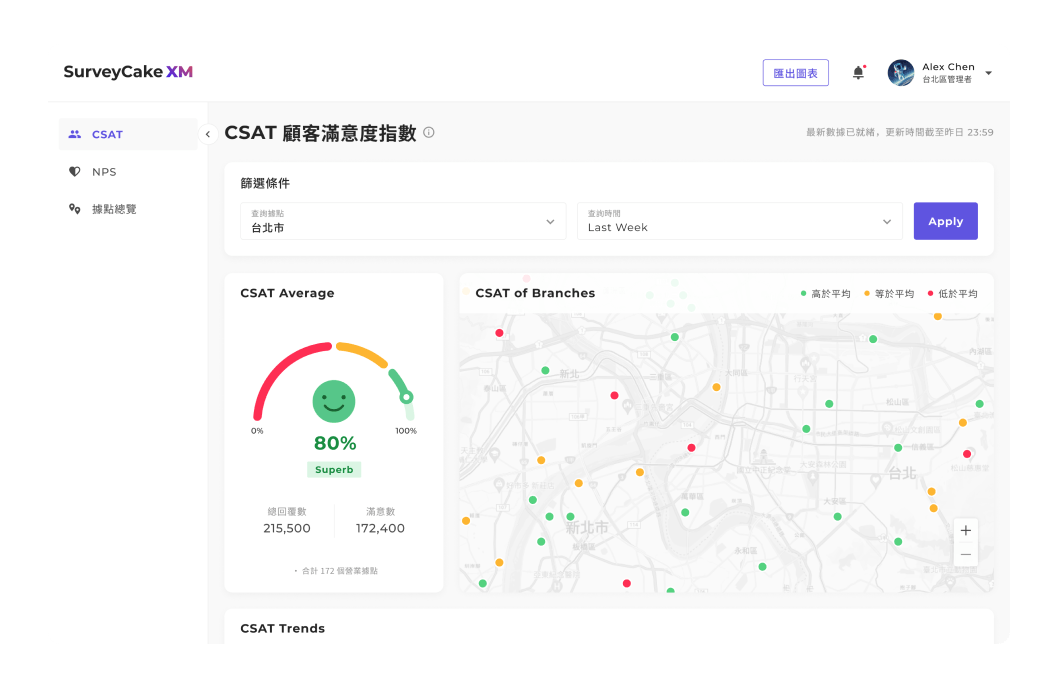1058x696 pixels.
Task: Switch to the NPS menu item
Action: (x=104, y=172)
